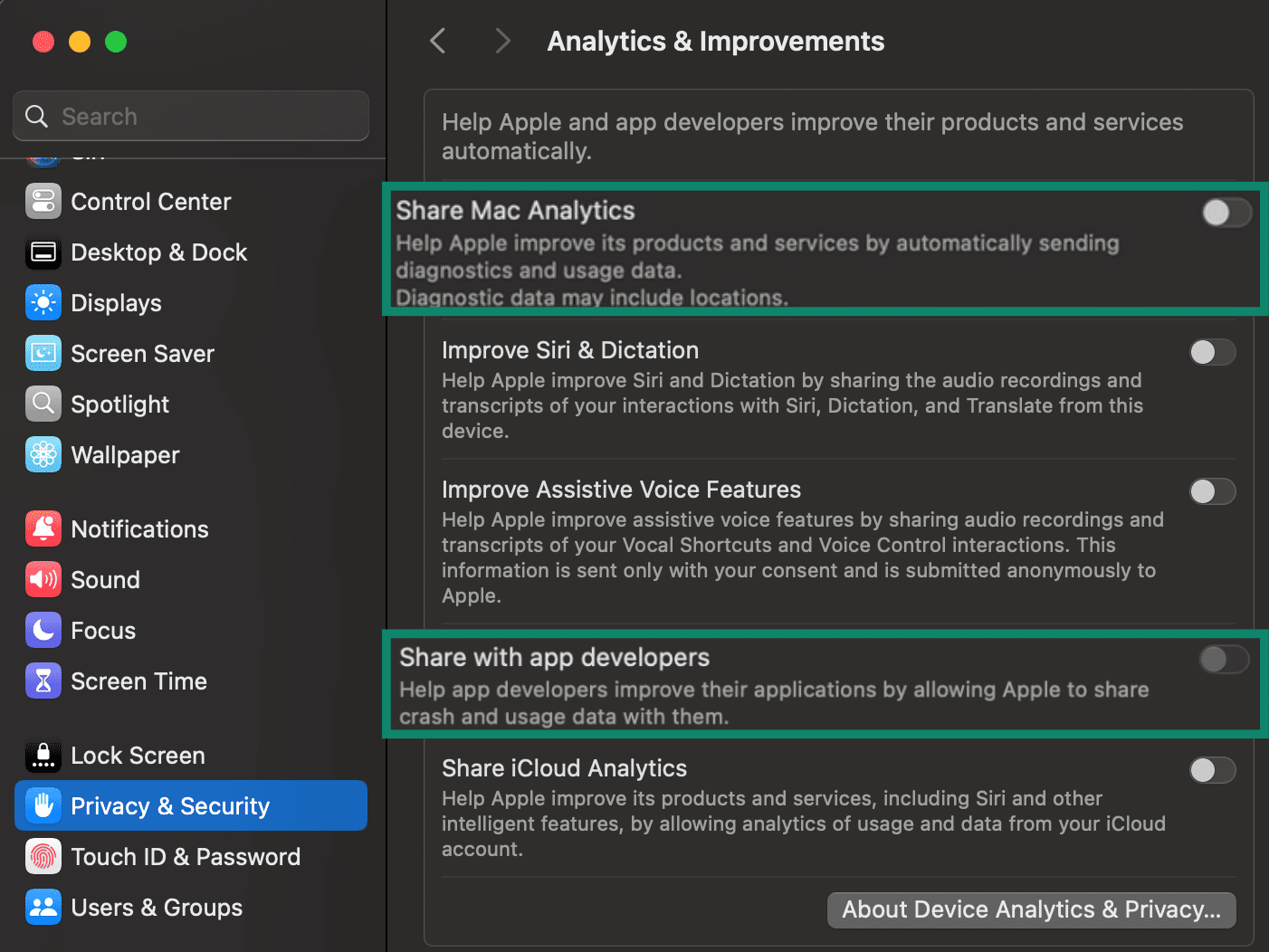The height and width of the screenshot is (952, 1269).
Task: Select the Desktop & Dock icon
Action: coord(43,252)
